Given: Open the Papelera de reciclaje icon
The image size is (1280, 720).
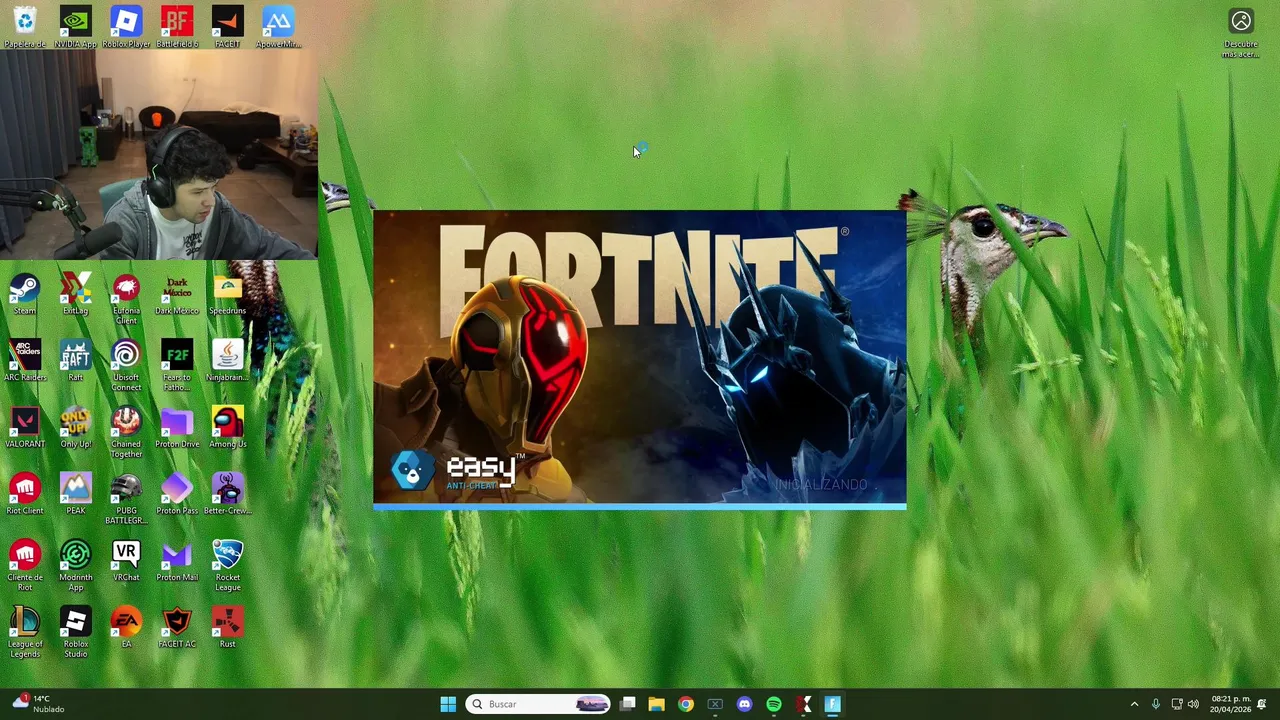Looking at the screenshot, I should click(25, 27).
